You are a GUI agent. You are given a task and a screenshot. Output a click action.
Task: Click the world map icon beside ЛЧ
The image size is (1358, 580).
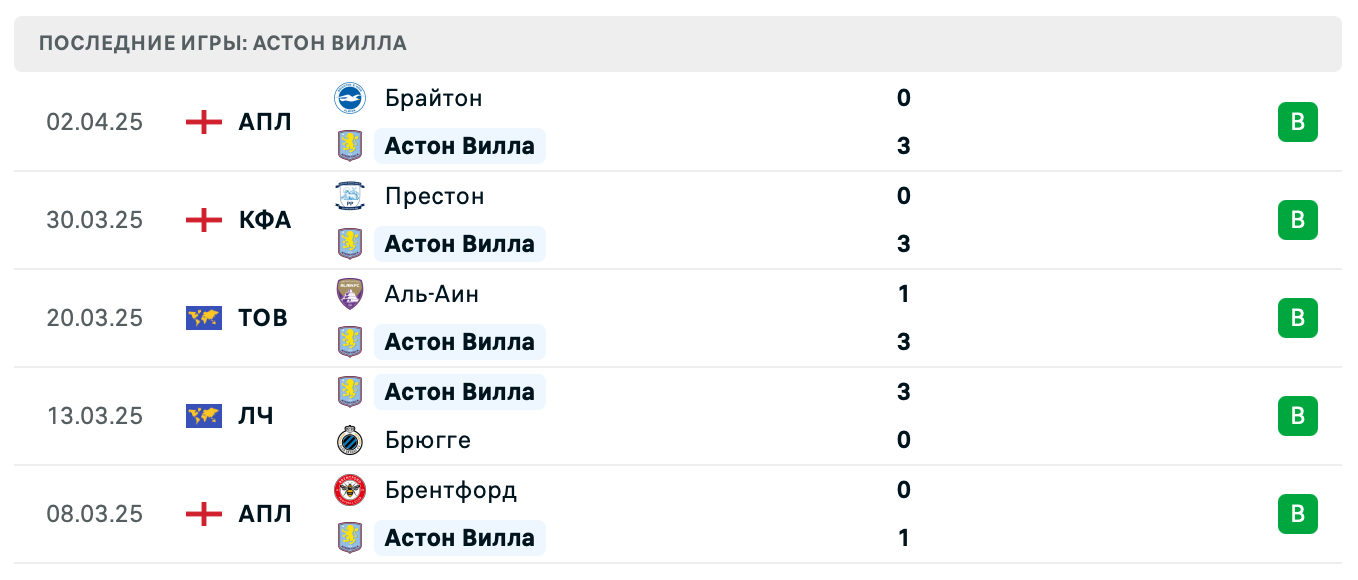[x=204, y=416]
